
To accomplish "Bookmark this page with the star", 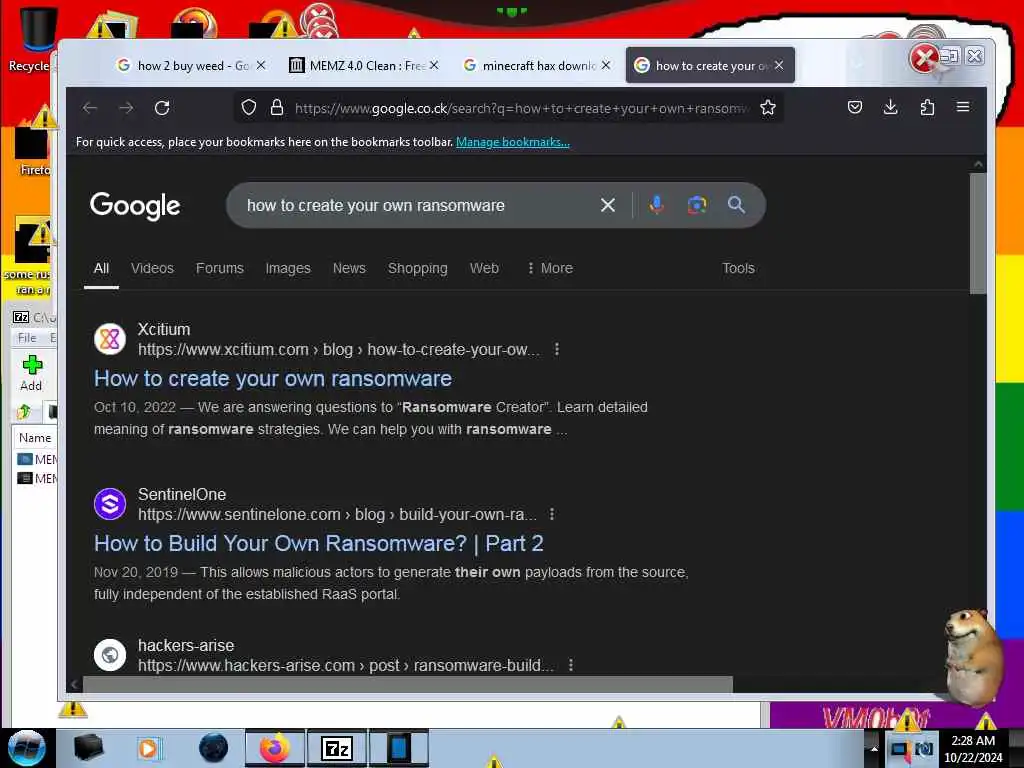I will coord(768,108).
